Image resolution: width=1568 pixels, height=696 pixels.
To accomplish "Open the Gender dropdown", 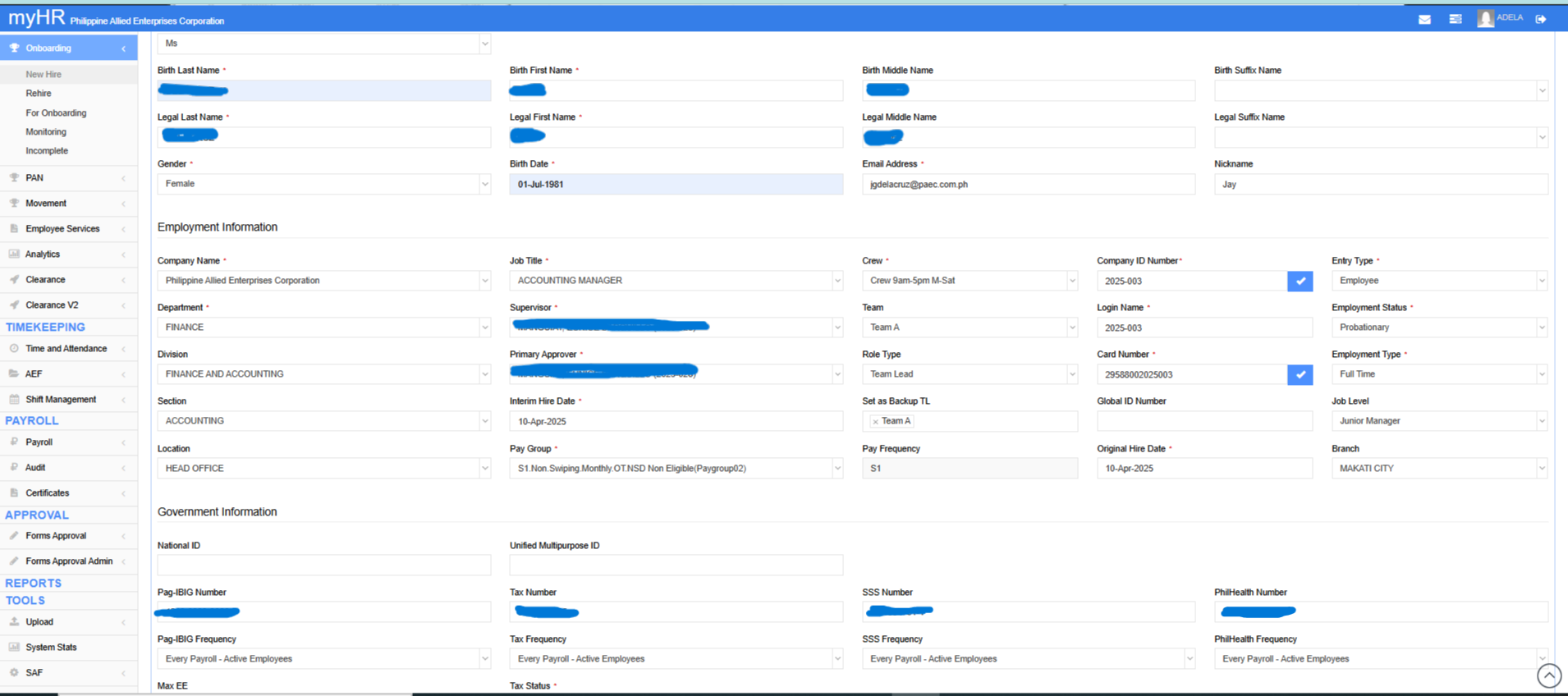I will click(324, 184).
